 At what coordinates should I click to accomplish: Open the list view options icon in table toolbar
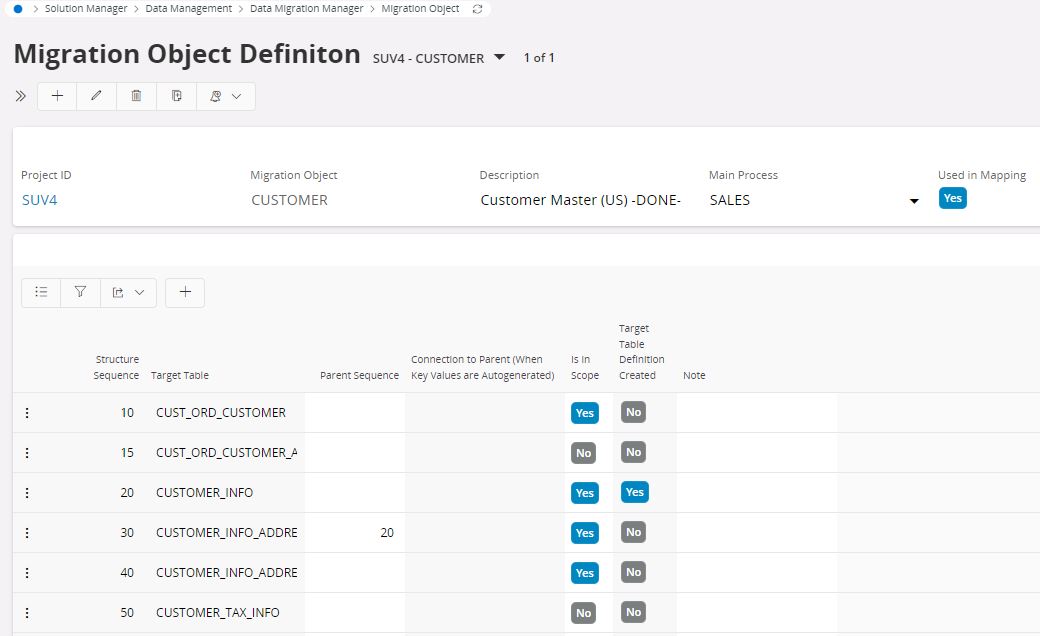[x=41, y=292]
